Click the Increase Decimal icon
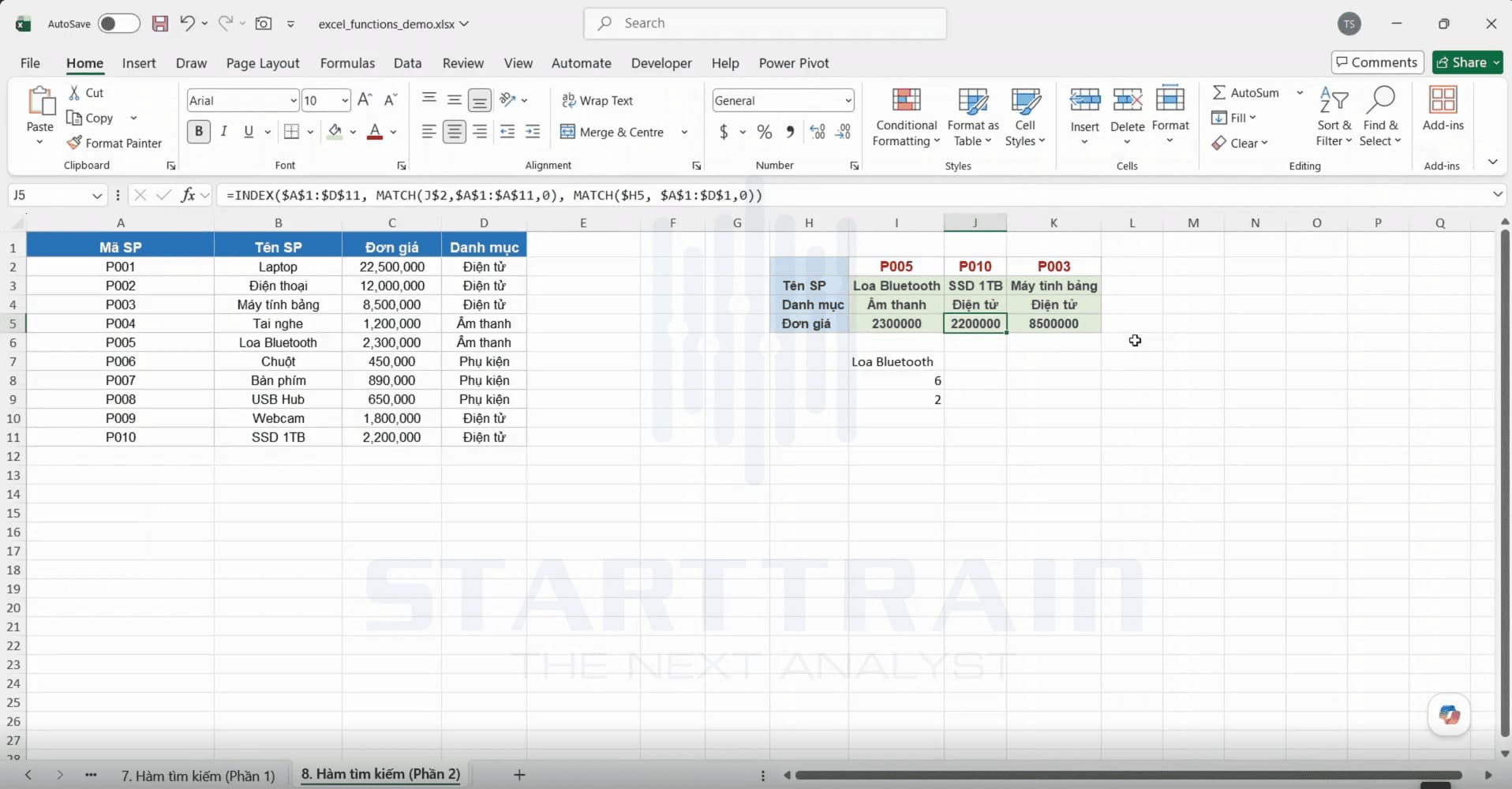1512x789 pixels. (x=818, y=132)
